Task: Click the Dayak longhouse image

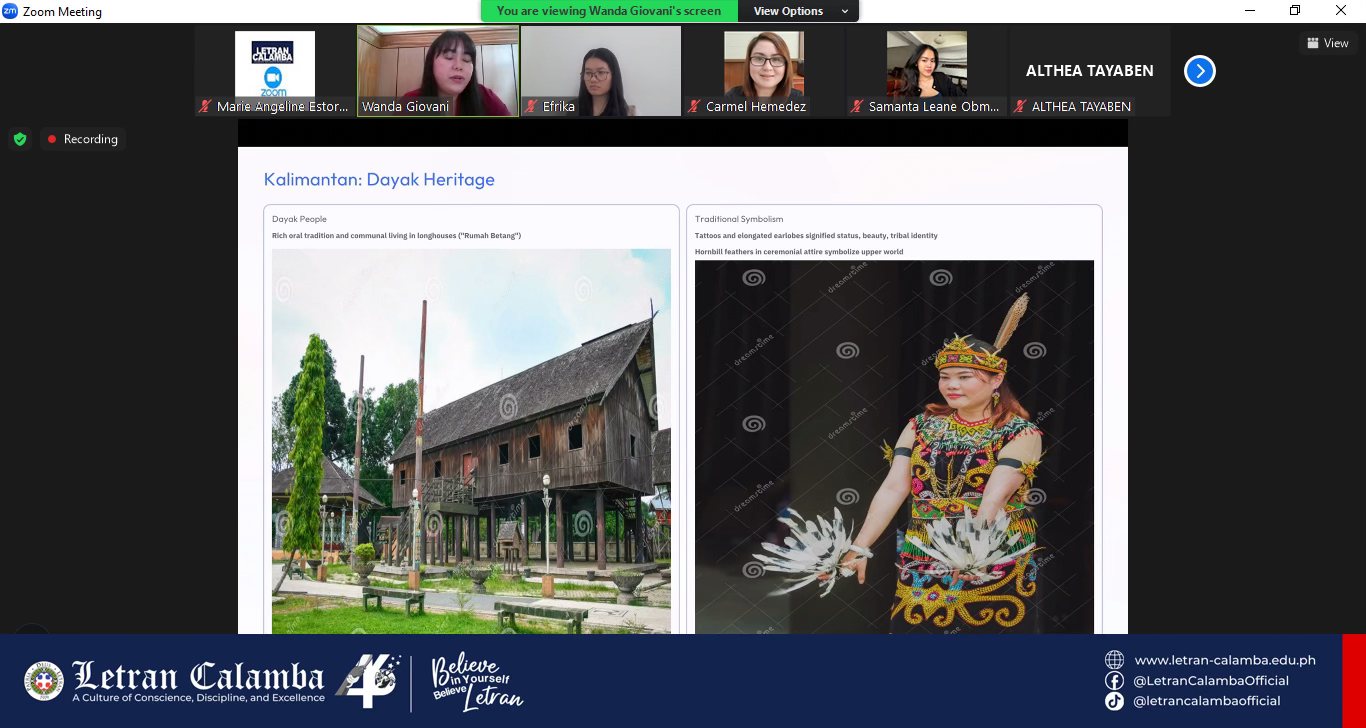Action: tap(471, 440)
